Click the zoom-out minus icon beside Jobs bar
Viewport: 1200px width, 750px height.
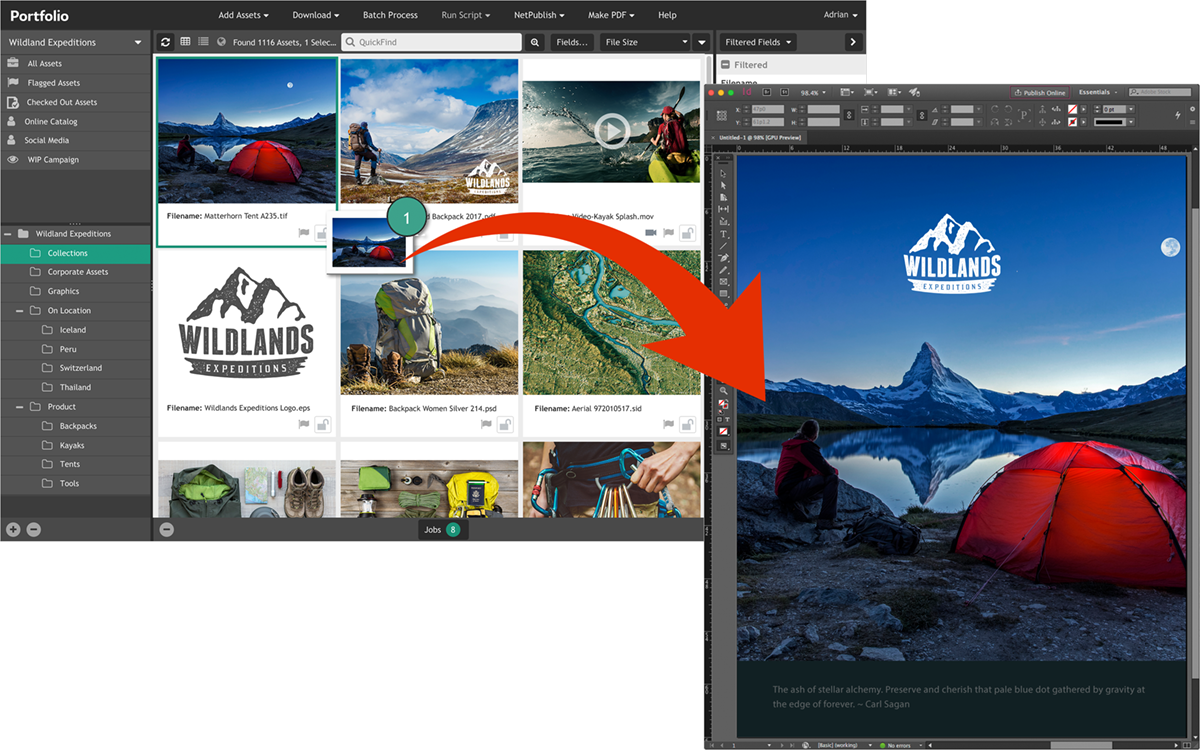(x=167, y=529)
